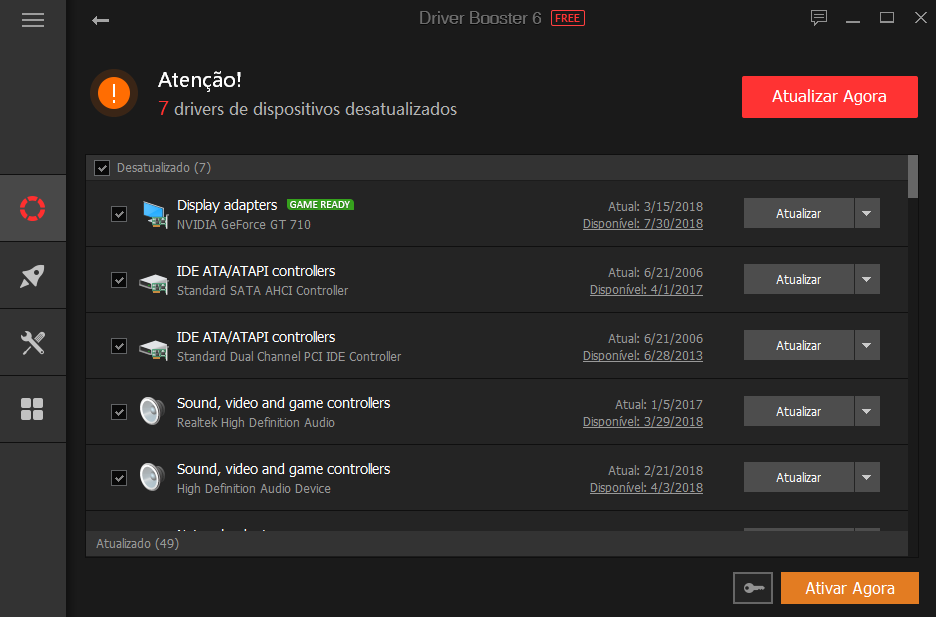Open dropdown arrow for High Definition Audio Device
Image resolution: width=936 pixels, height=617 pixels.
(x=867, y=477)
